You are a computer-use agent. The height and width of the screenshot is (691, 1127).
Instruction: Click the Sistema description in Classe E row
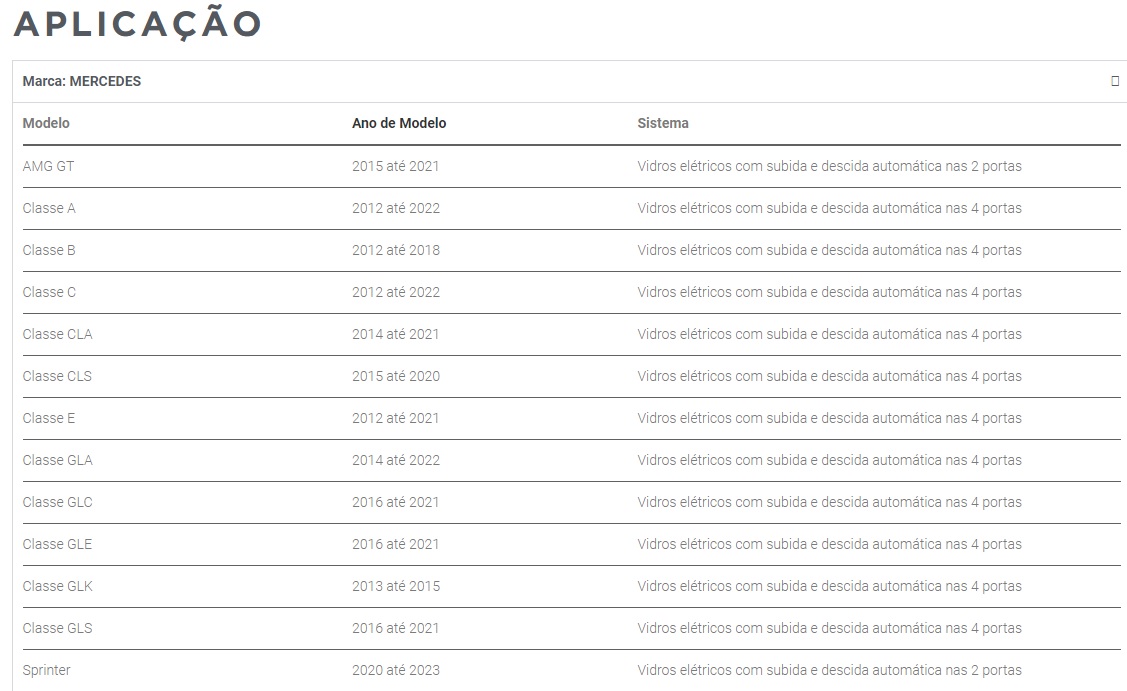pos(829,418)
